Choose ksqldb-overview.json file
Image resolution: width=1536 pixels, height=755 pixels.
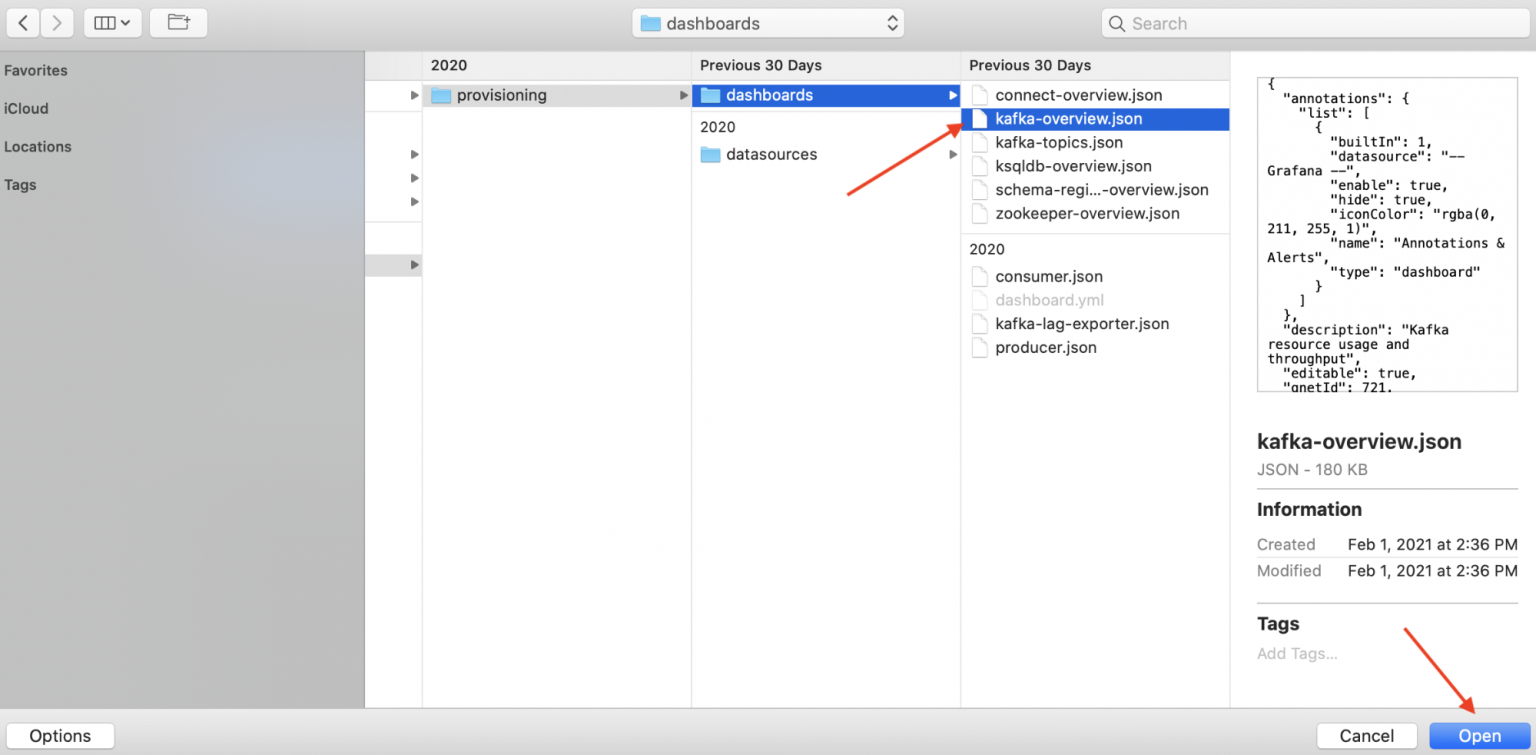coord(1073,166)
